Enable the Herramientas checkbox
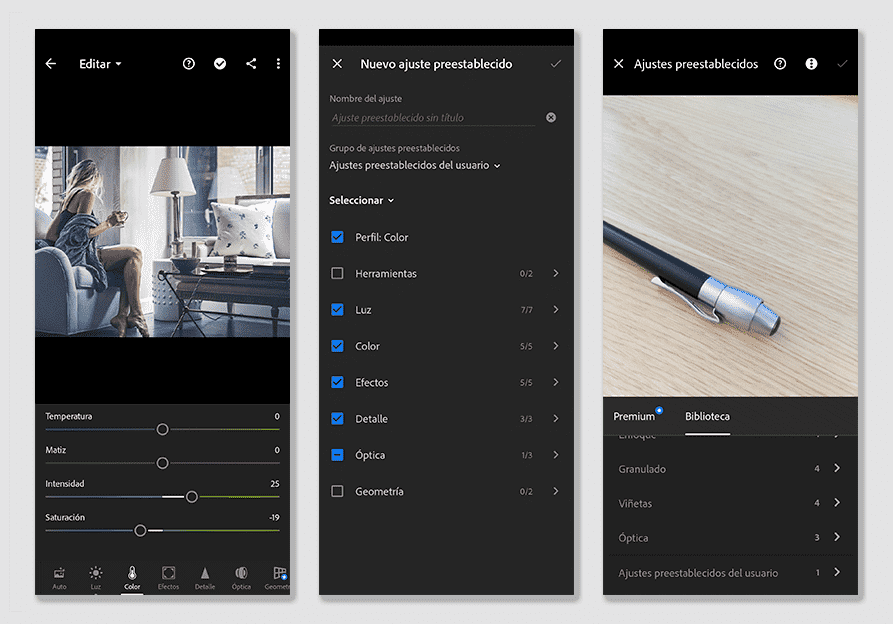 337,273
